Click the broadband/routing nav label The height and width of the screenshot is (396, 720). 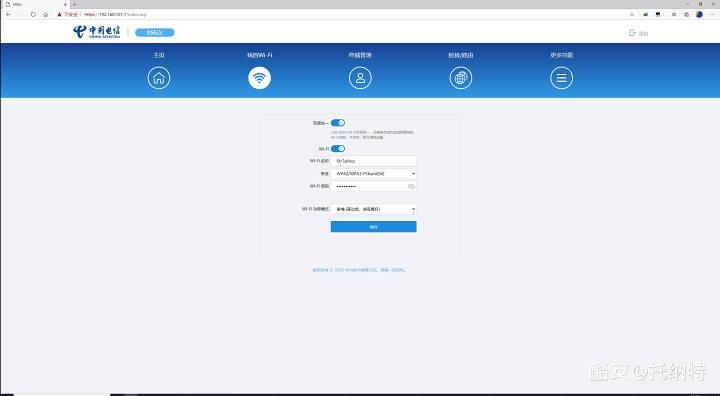click(x=461, y=55)
